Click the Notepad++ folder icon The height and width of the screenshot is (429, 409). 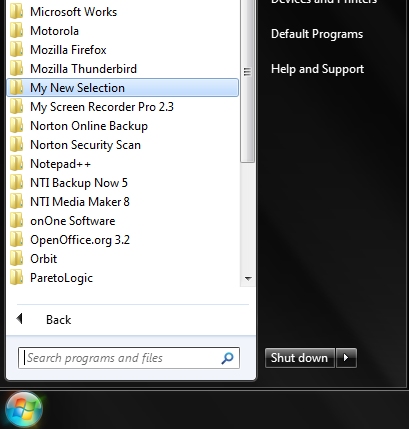pos(16,164)
